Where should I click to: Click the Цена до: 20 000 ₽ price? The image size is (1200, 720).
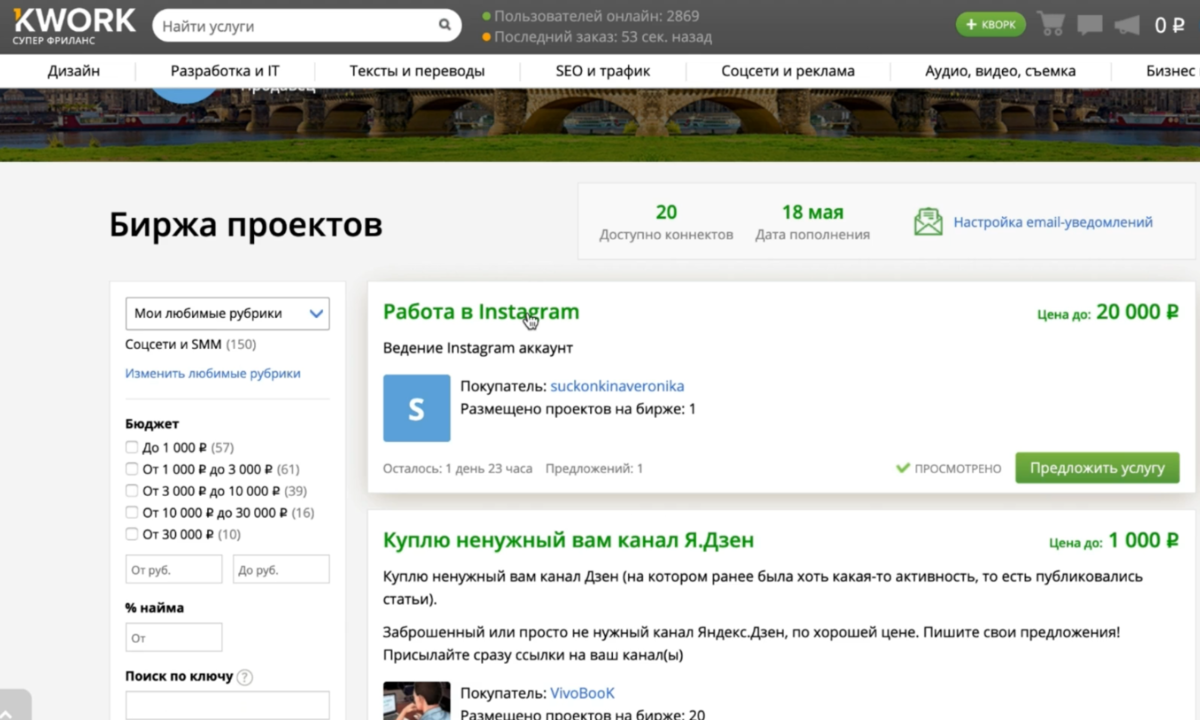(1108, 312)
